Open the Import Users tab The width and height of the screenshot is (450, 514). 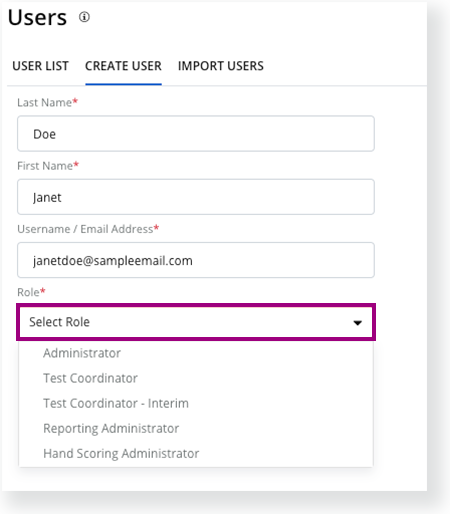221,66
